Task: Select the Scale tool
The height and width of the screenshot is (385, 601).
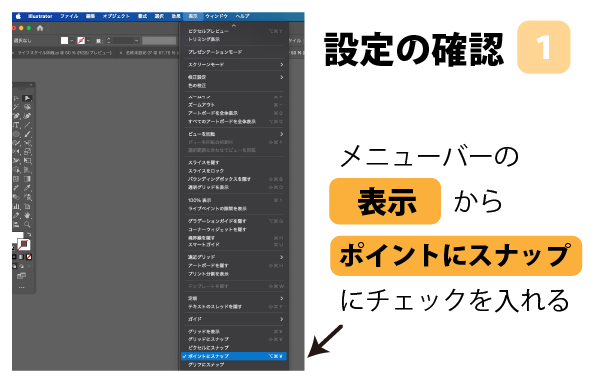Action: coord(27,152)
